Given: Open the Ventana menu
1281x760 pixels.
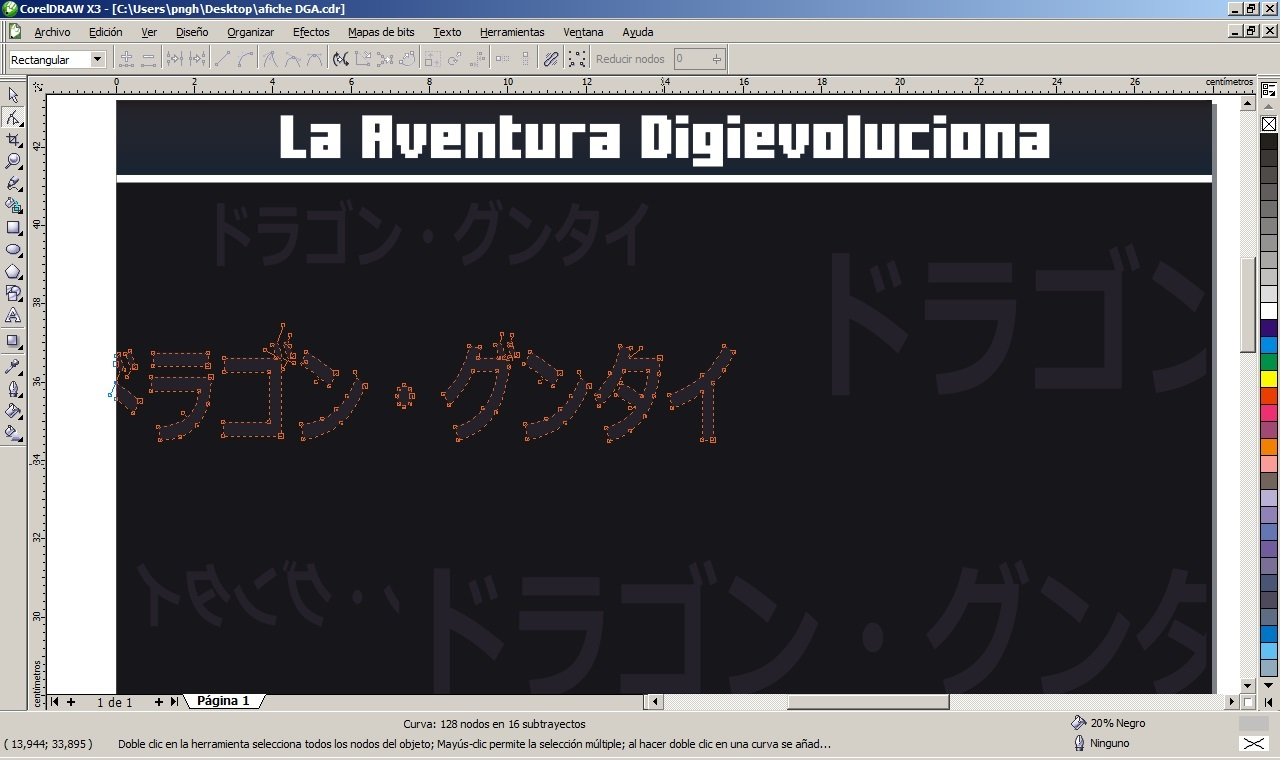Looking at the screenshot, I should pos(583,32).
